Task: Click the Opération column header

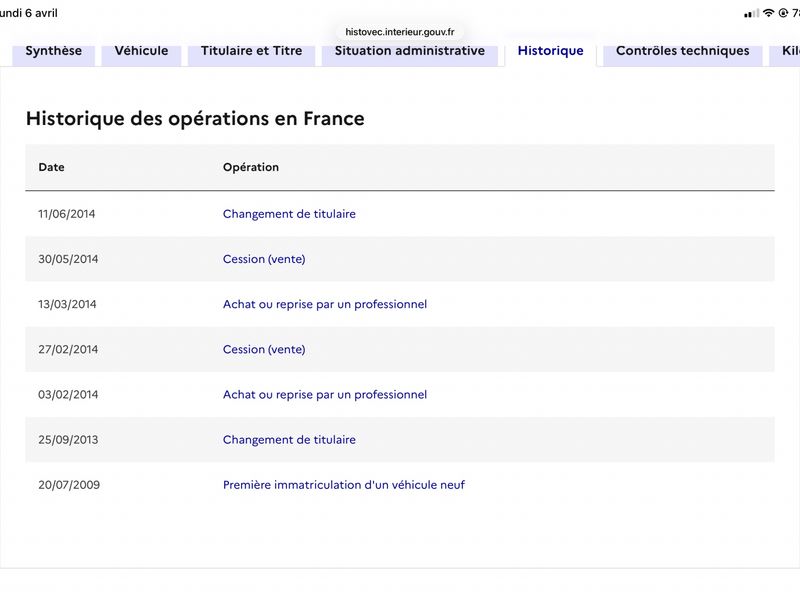Action: tap(250, 167)
